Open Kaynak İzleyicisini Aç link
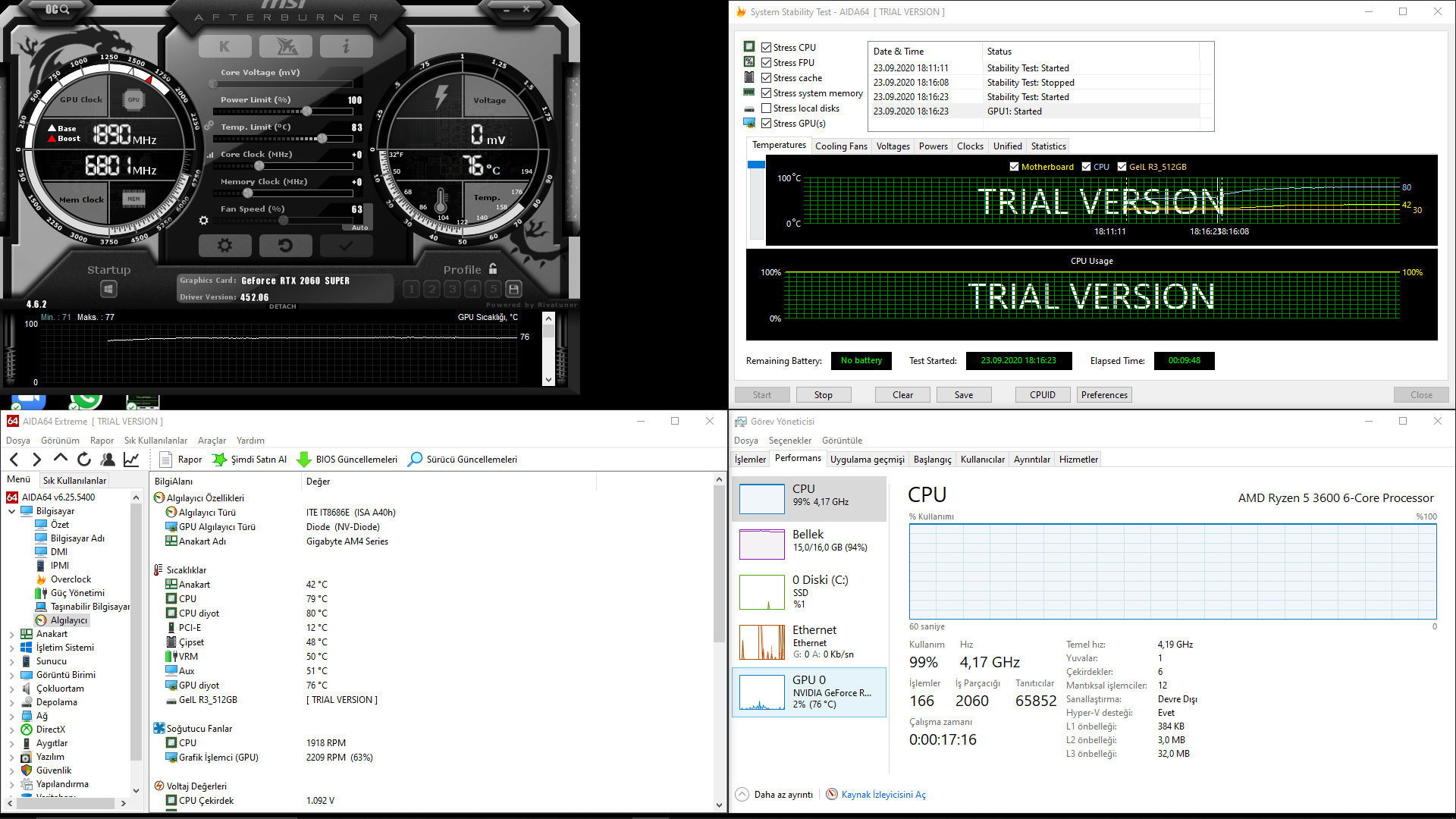The image size is (1456, 819). 883,795
